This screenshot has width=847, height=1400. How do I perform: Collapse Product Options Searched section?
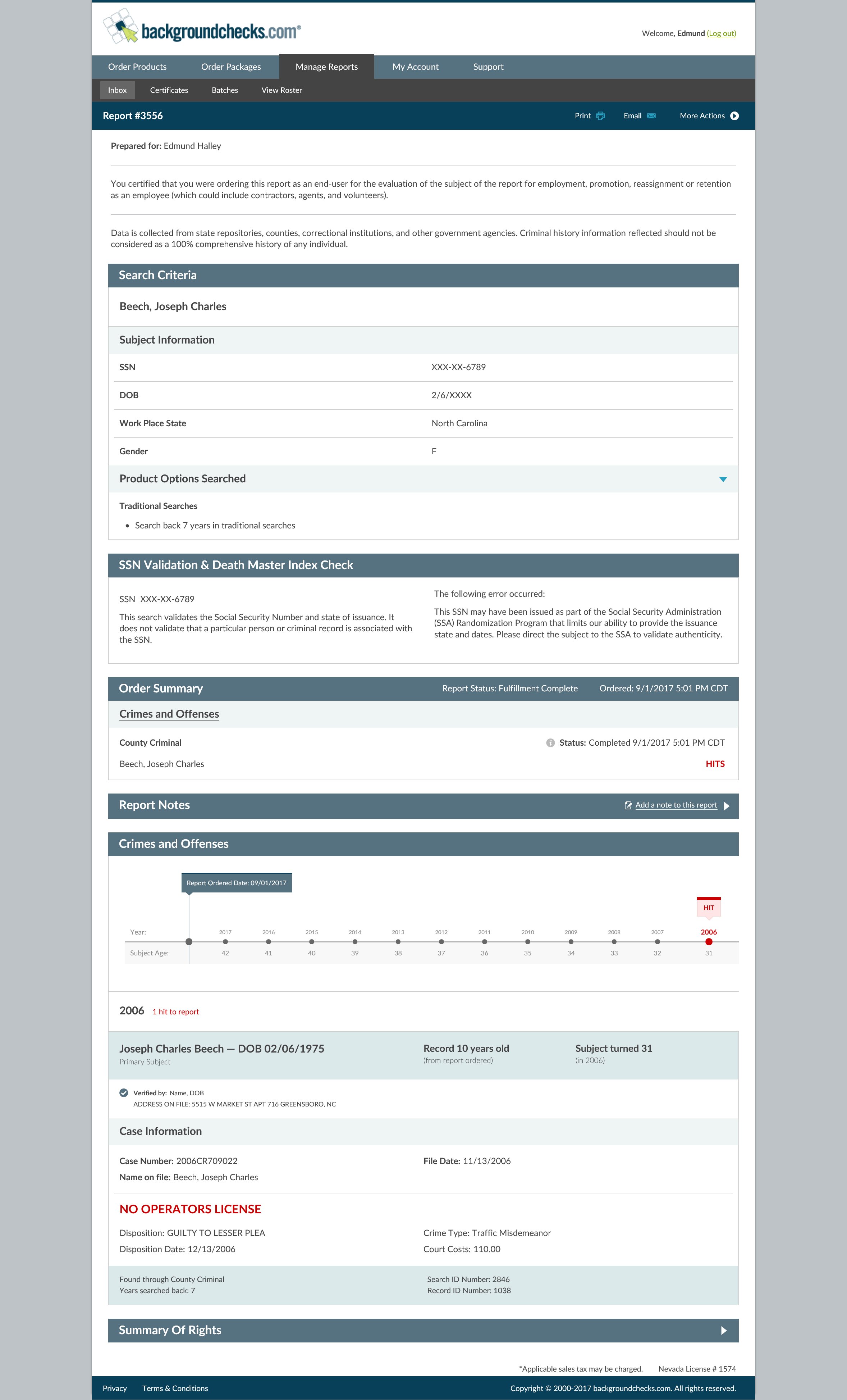pyautogui.click(x=723, y=479)
